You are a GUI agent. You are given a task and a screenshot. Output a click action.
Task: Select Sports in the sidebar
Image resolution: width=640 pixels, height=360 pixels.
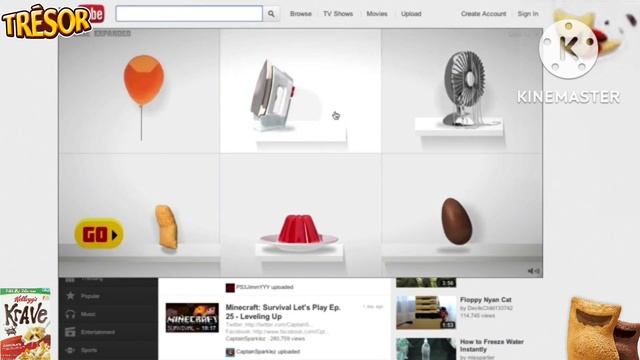(89, 350)
